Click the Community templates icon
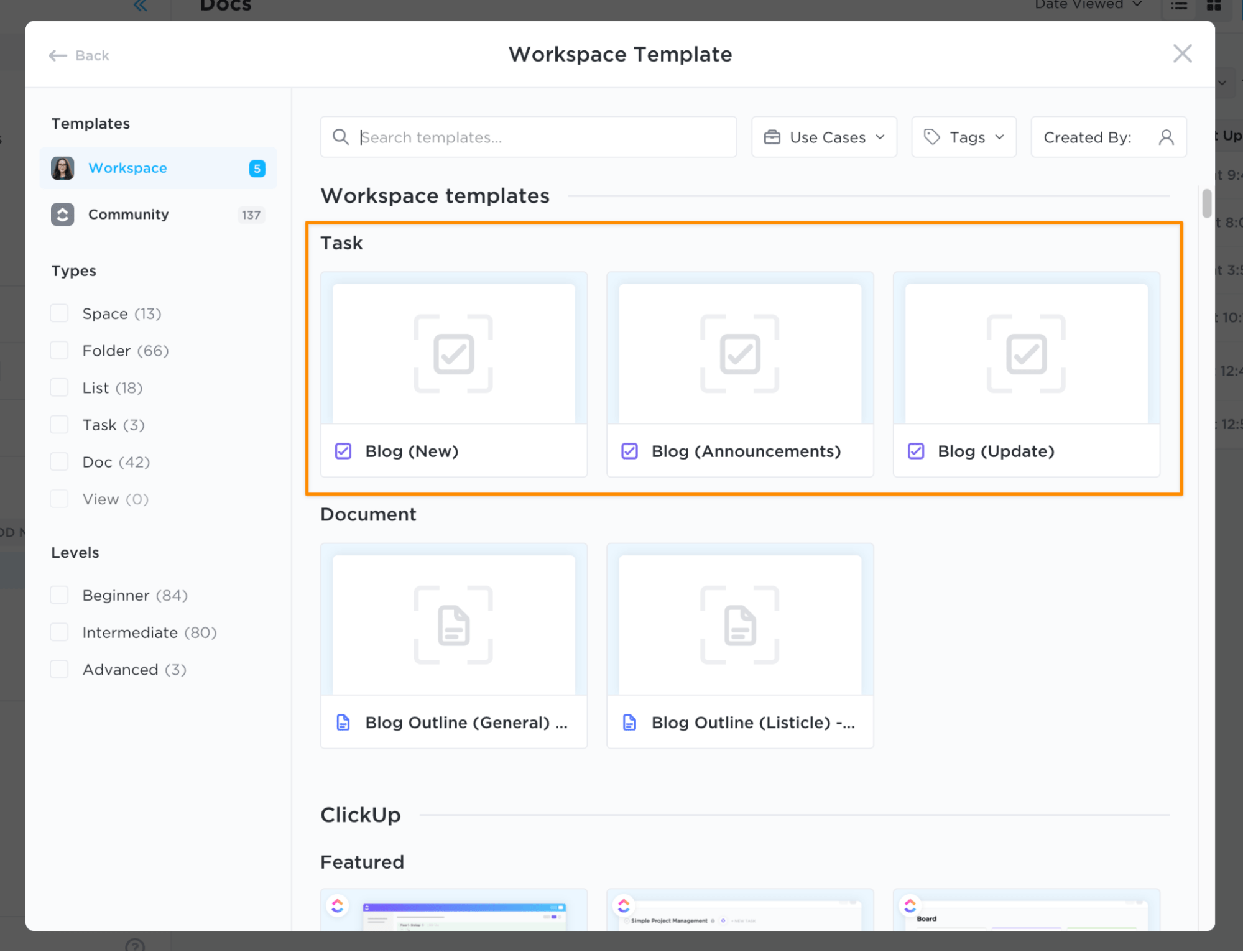This screenshot has width=1243, height=952. pos(63,215)
